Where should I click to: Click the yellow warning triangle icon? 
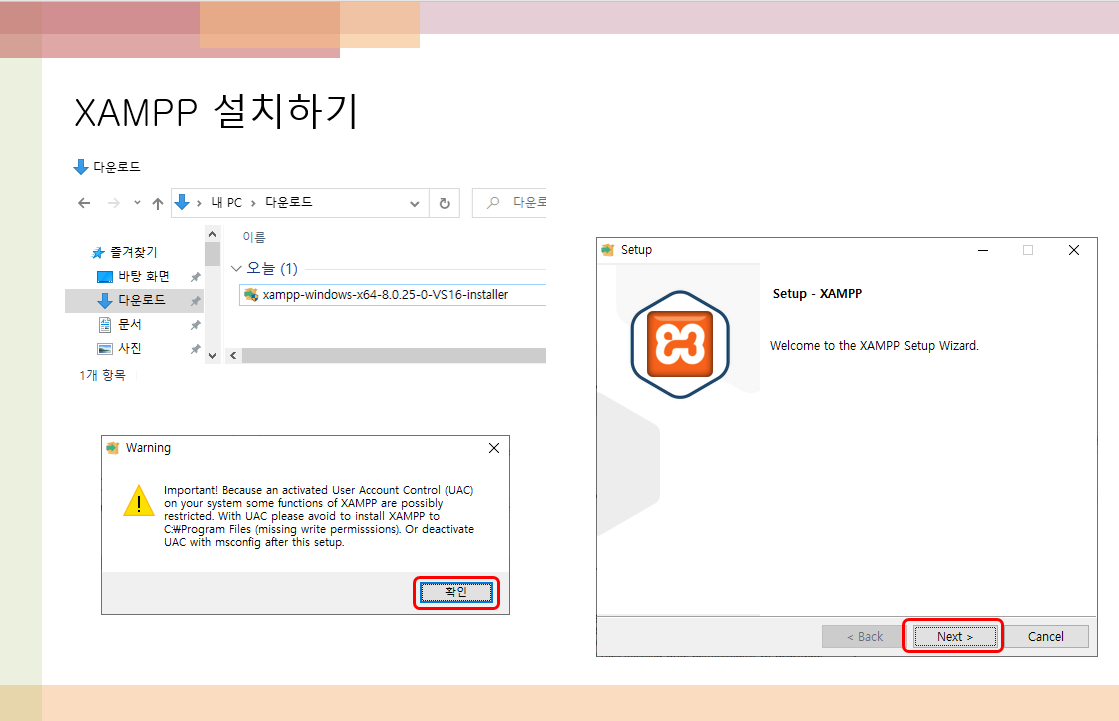click(138, 500)
